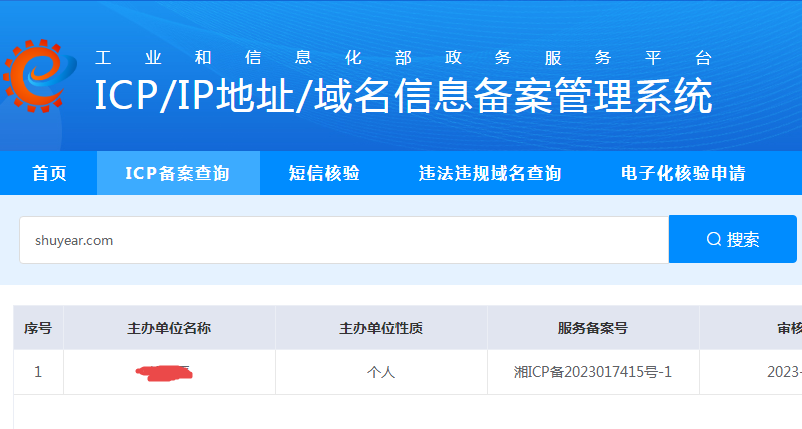Click the 主办单位性质 column header
This screenshot has width=802, height=429.
(x=381, y=328)
